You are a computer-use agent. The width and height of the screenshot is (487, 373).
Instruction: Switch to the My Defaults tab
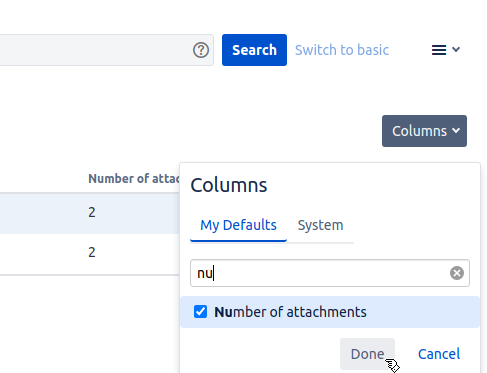[x=238, y=225]
